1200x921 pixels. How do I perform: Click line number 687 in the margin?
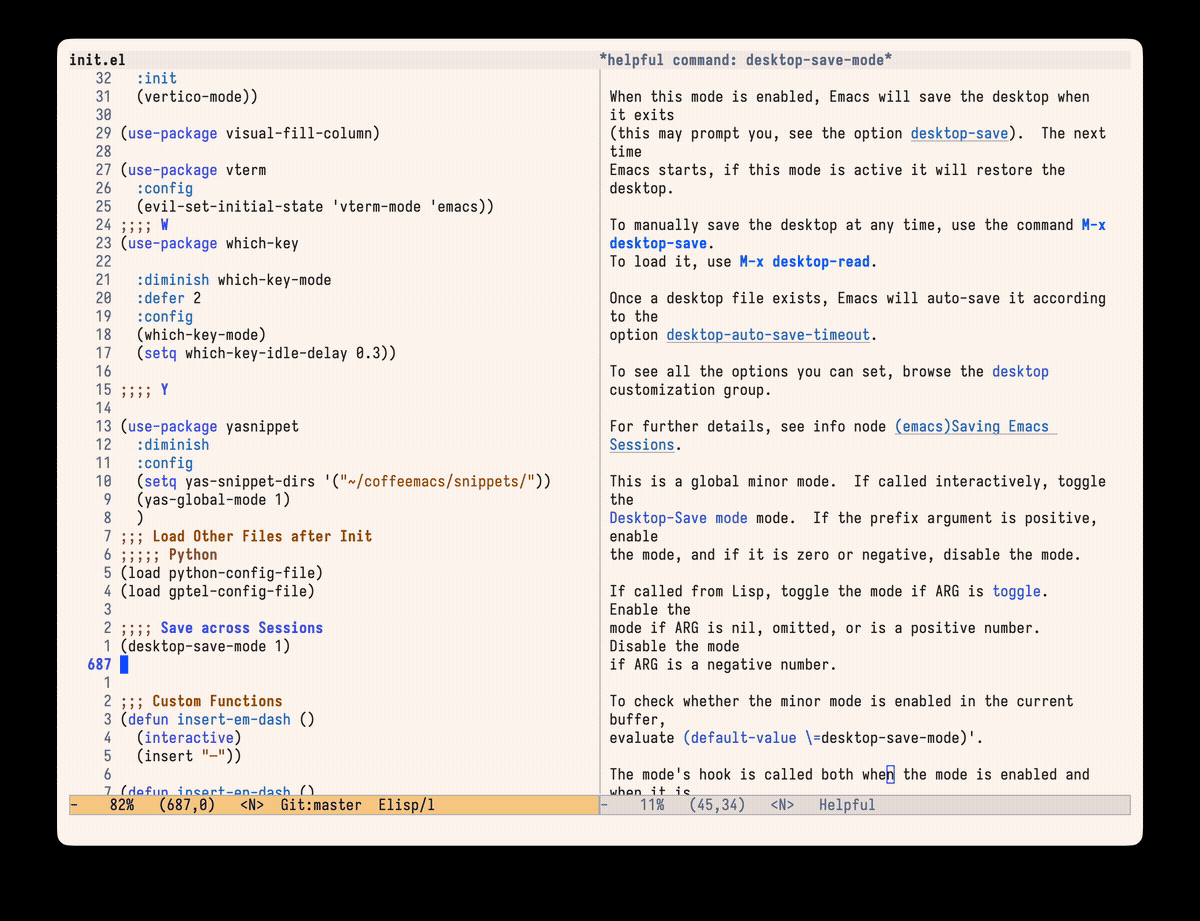99,664
